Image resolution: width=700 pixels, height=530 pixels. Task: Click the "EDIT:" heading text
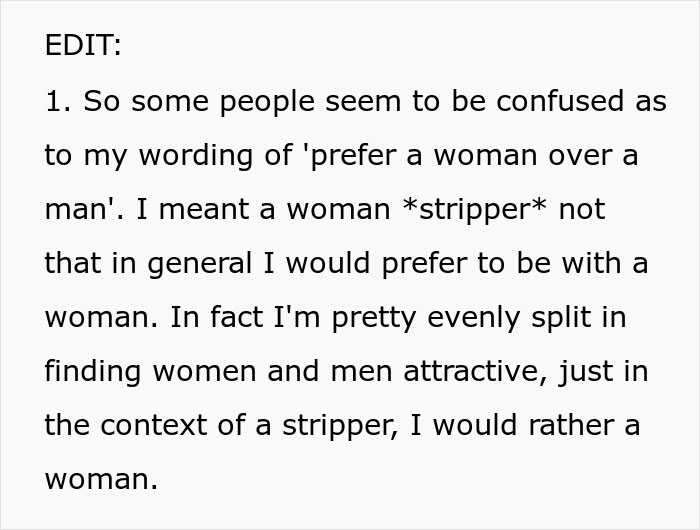[84, 46]
